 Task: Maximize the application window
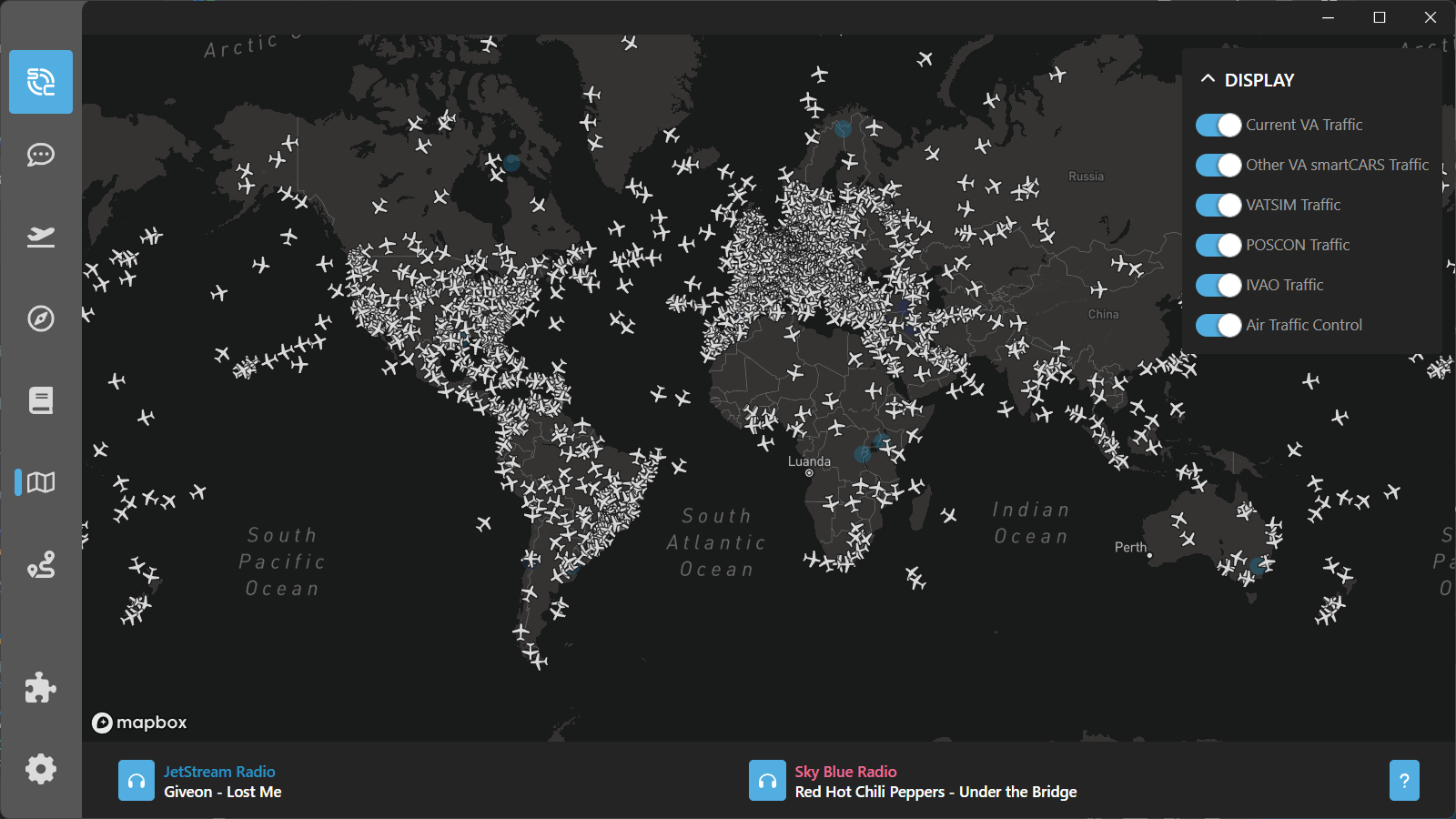point(1380,17)
